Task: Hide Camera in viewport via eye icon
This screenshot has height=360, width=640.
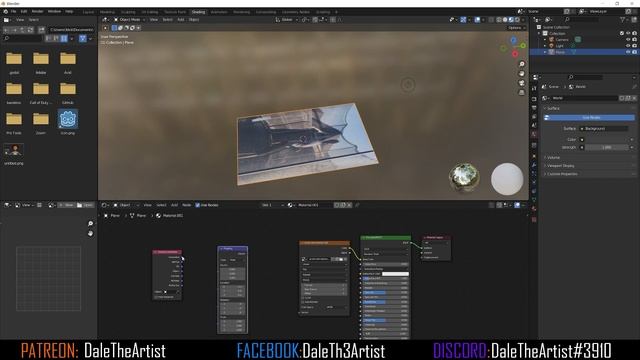Action: point(628,40)
